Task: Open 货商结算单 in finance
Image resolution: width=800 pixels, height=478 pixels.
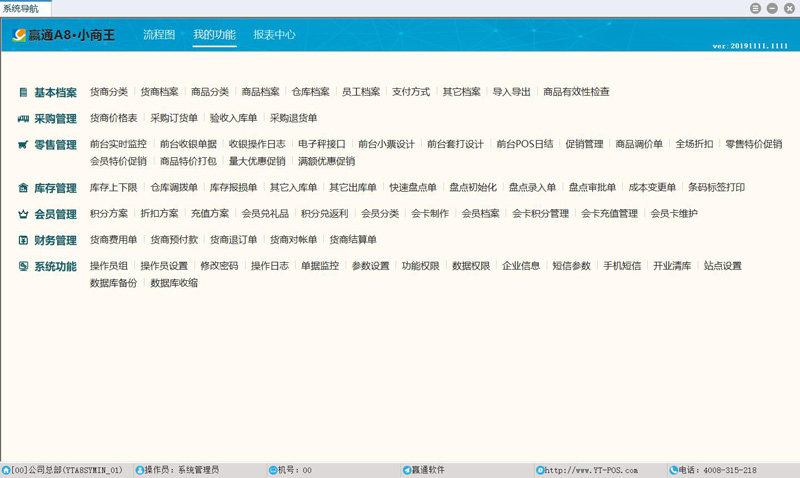Action: 353,240
